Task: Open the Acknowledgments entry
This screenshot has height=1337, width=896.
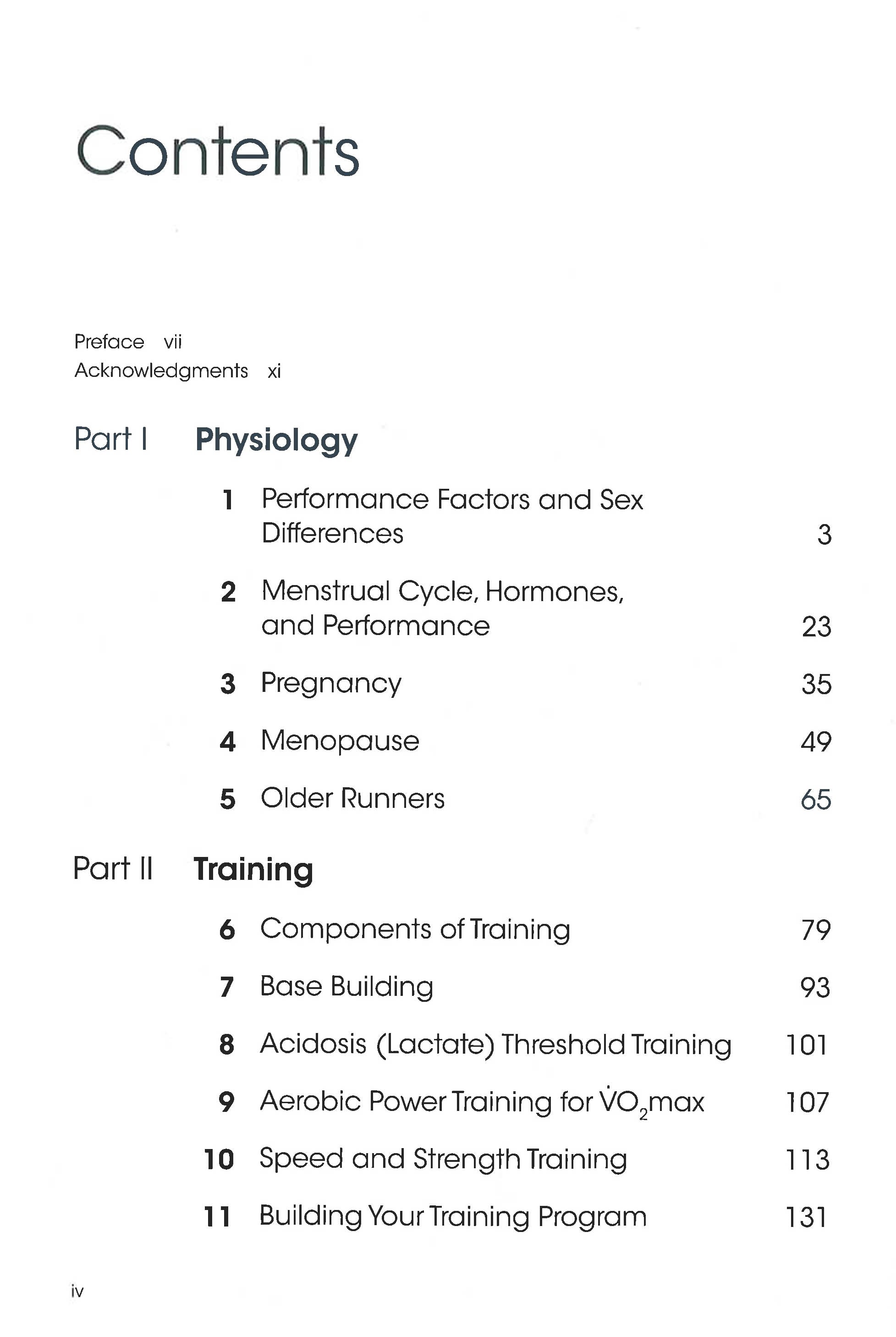Action: click(x=161, y=370)
